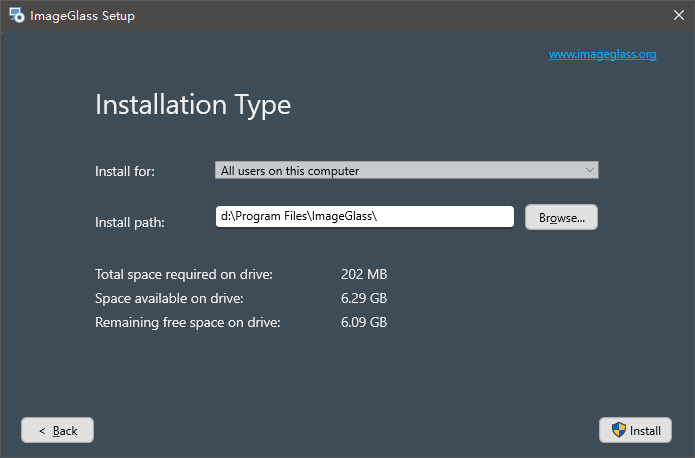Viewport: 695px width, 458px height.
Task: Click the ImageGlass Setup title bar icon
Action: 17,16
